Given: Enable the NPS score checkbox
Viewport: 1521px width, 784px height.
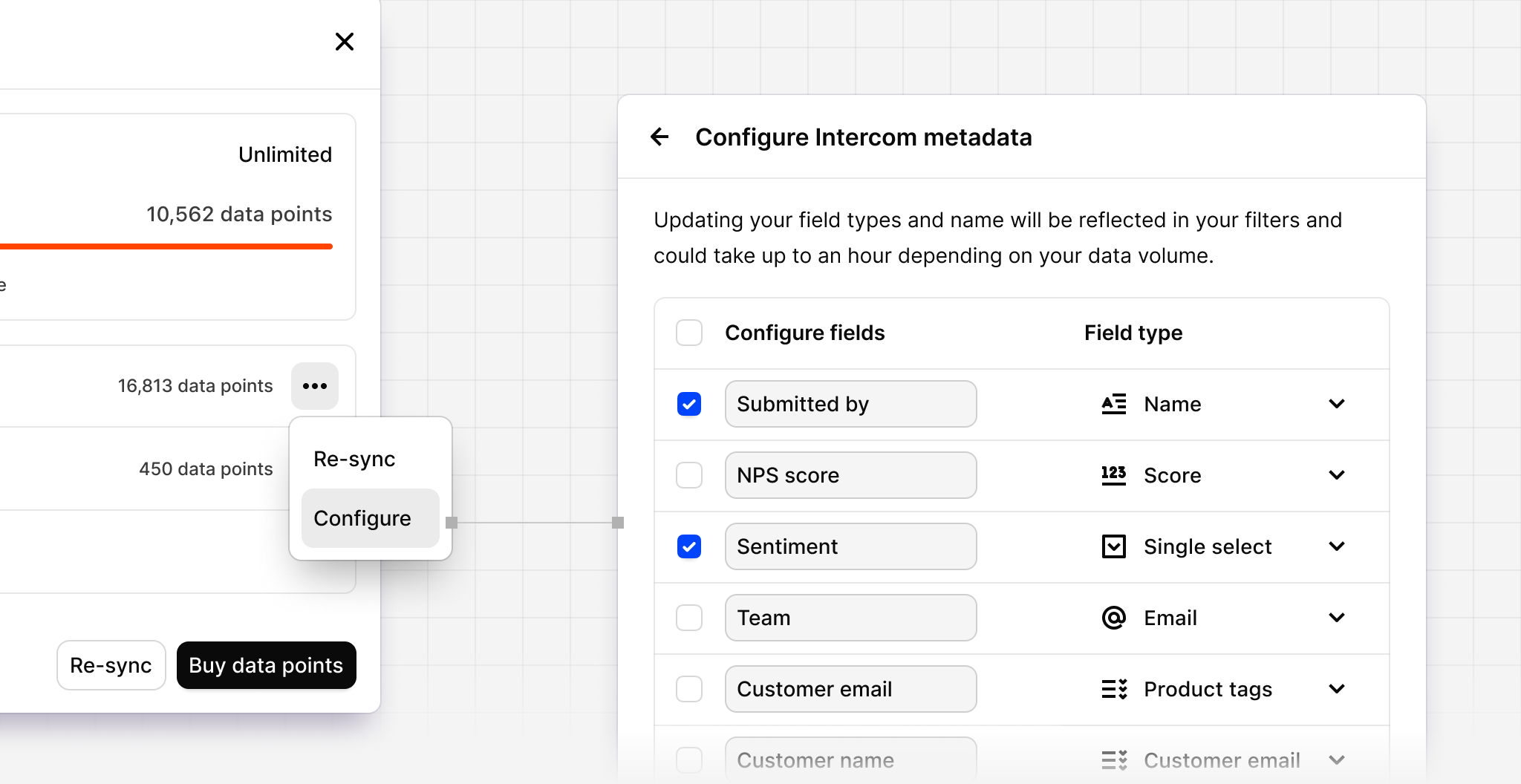Looking at the screenshot, I should click(x=689, y=475).
